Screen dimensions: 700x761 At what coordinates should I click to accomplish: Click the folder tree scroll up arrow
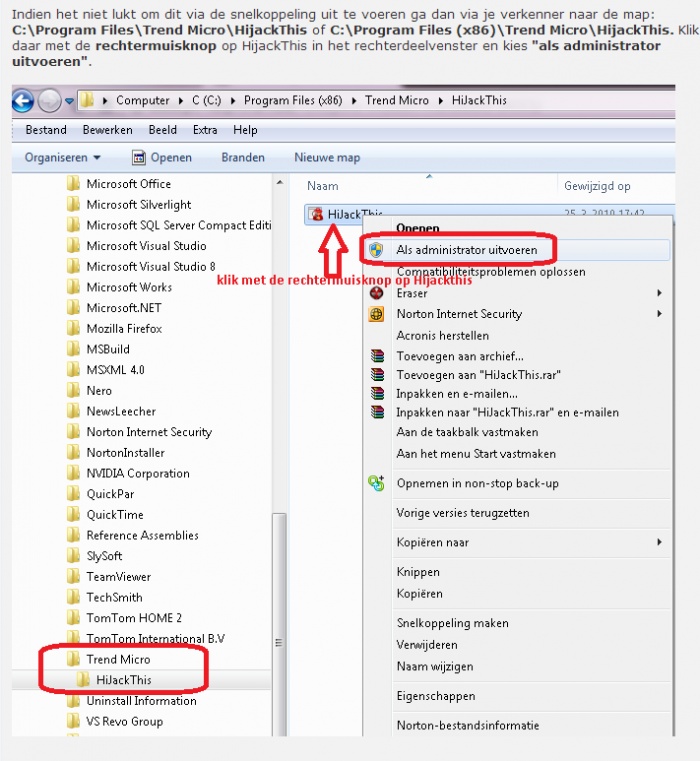click(x=280, y=182)
